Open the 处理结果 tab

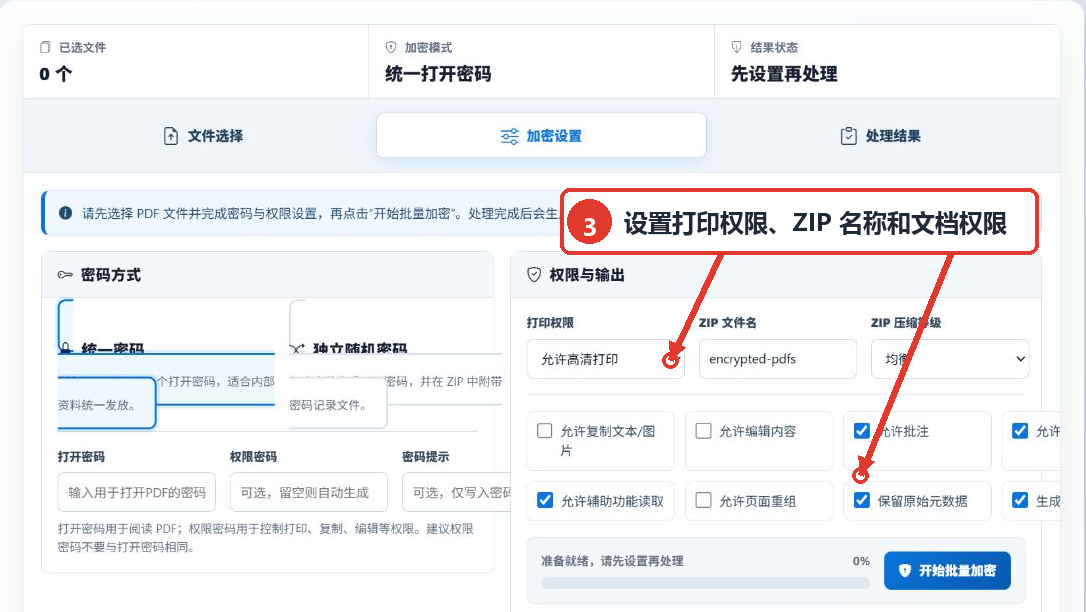880,136
